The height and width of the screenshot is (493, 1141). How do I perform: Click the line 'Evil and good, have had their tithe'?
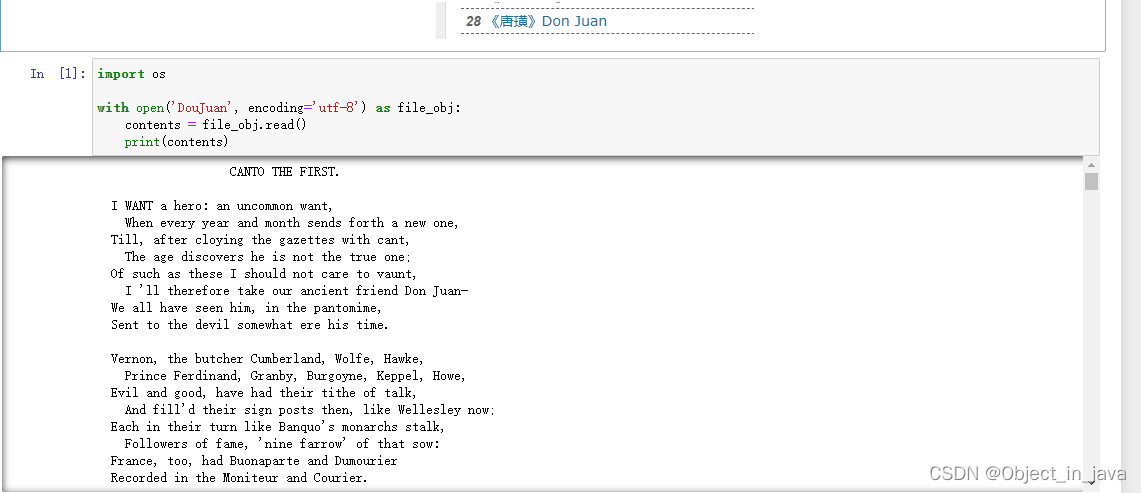click(x=264, y=393)
